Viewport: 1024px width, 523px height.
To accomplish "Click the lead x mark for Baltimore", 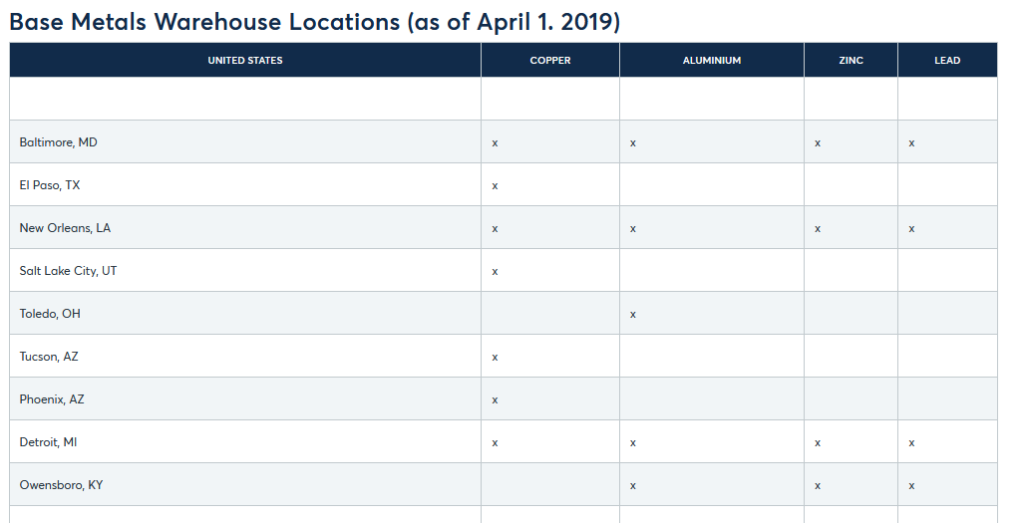I will 912,143.
